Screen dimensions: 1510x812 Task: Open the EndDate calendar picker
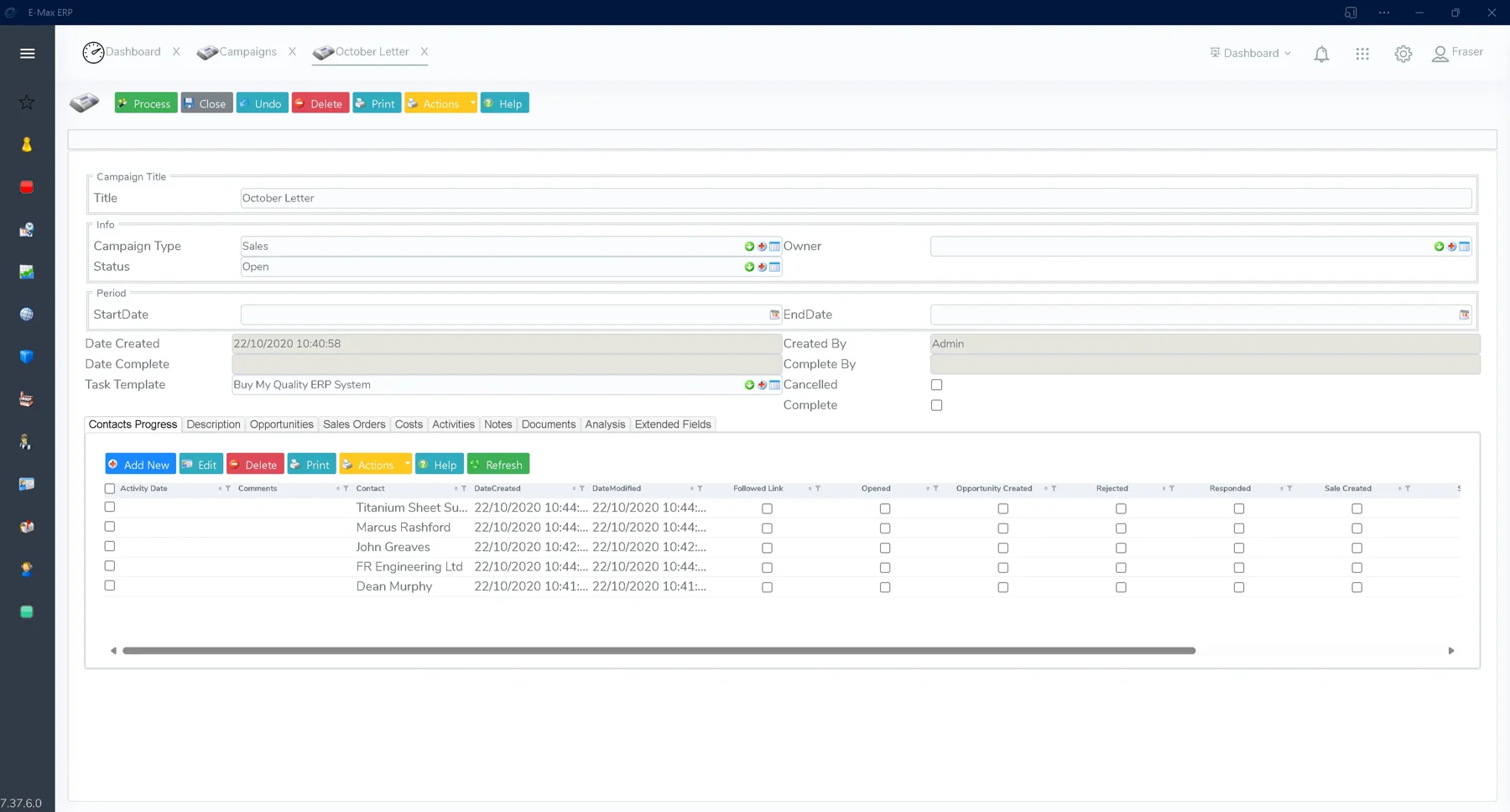point(1464,315)
